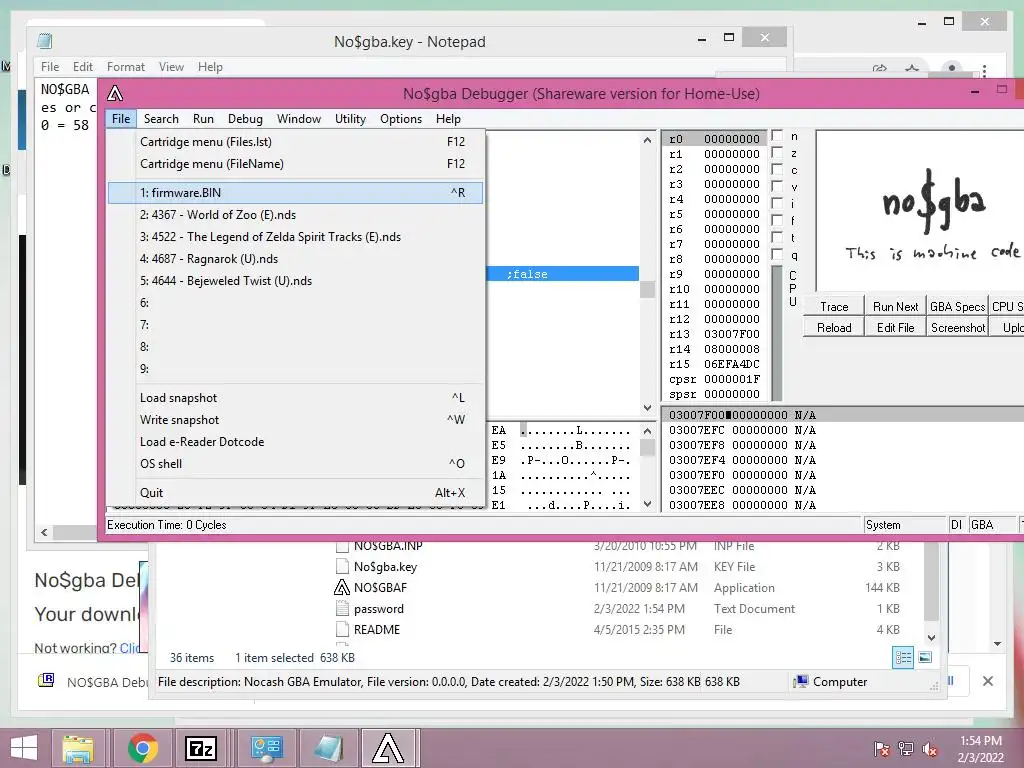Open The Legend of Zelda Spirit Tracks rom
Screen dimensions: 1024x768
pos(295,237)
